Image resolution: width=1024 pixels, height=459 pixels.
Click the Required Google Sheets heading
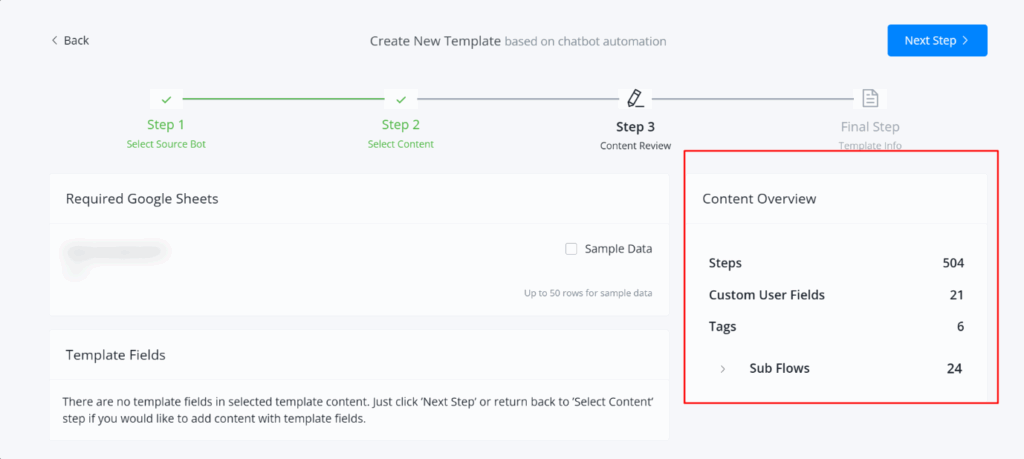(142, 198)
